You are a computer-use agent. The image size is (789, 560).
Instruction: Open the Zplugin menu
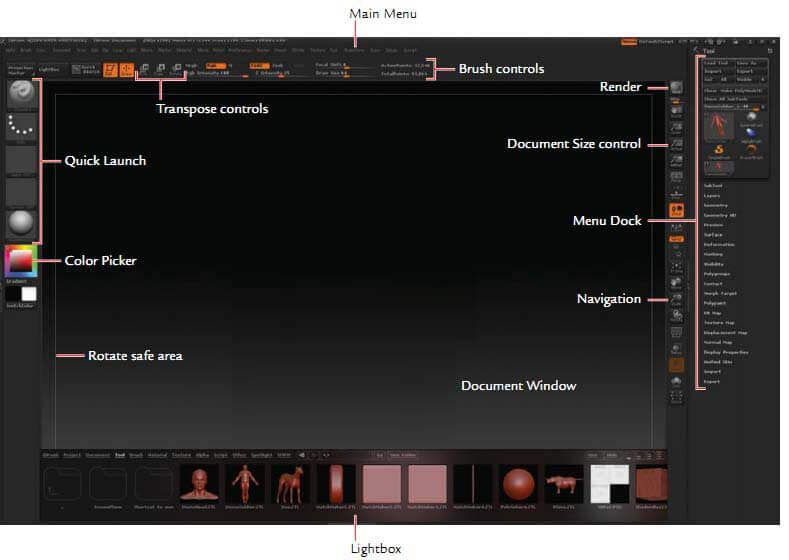tap(391, 50)
